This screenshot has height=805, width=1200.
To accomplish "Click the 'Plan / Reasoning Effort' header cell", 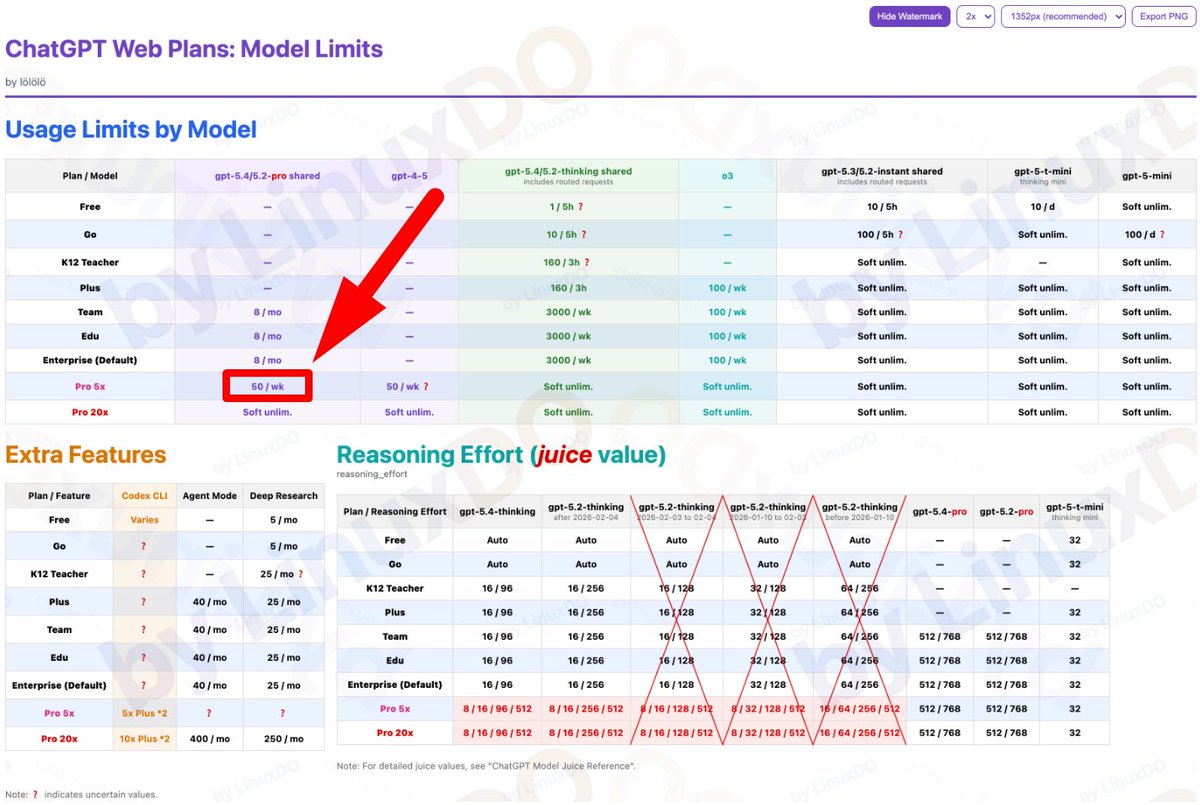I will [395, 511].
